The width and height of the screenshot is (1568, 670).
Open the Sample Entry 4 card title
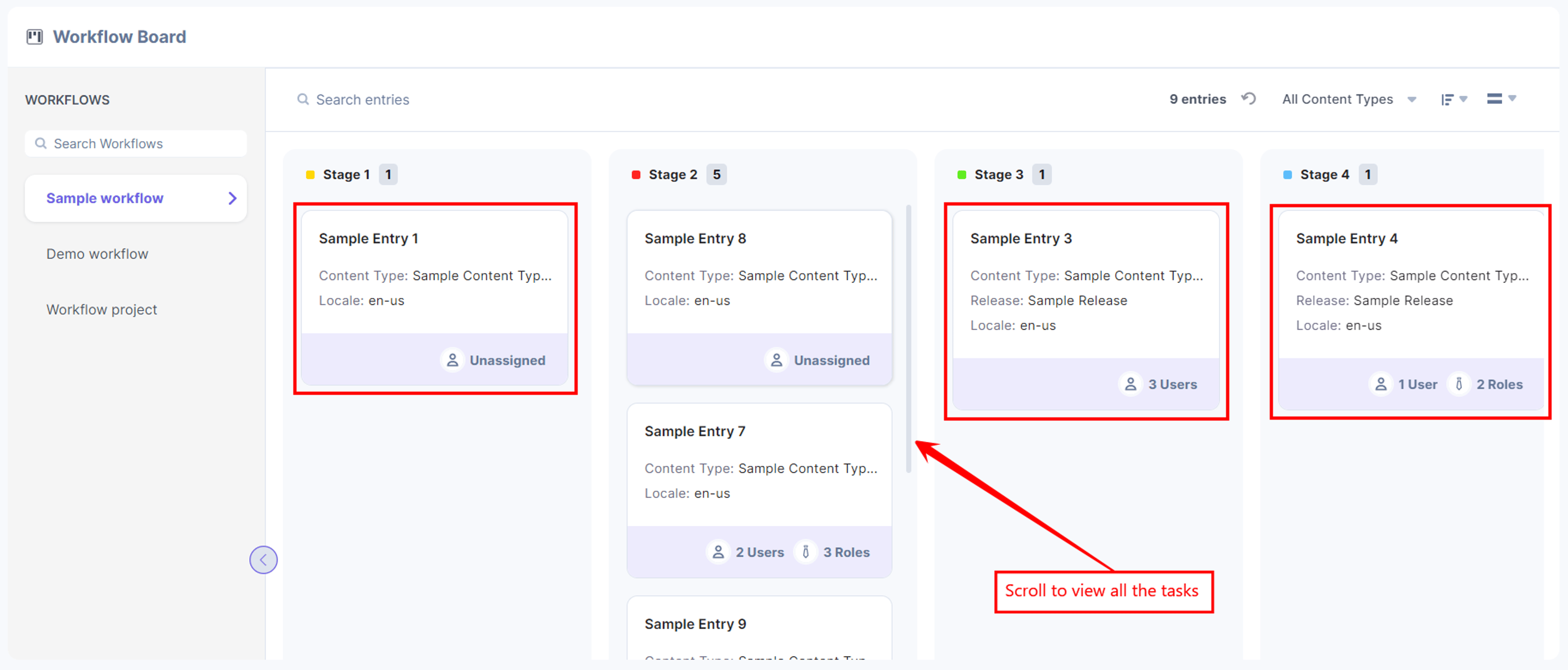(1346, 238)
